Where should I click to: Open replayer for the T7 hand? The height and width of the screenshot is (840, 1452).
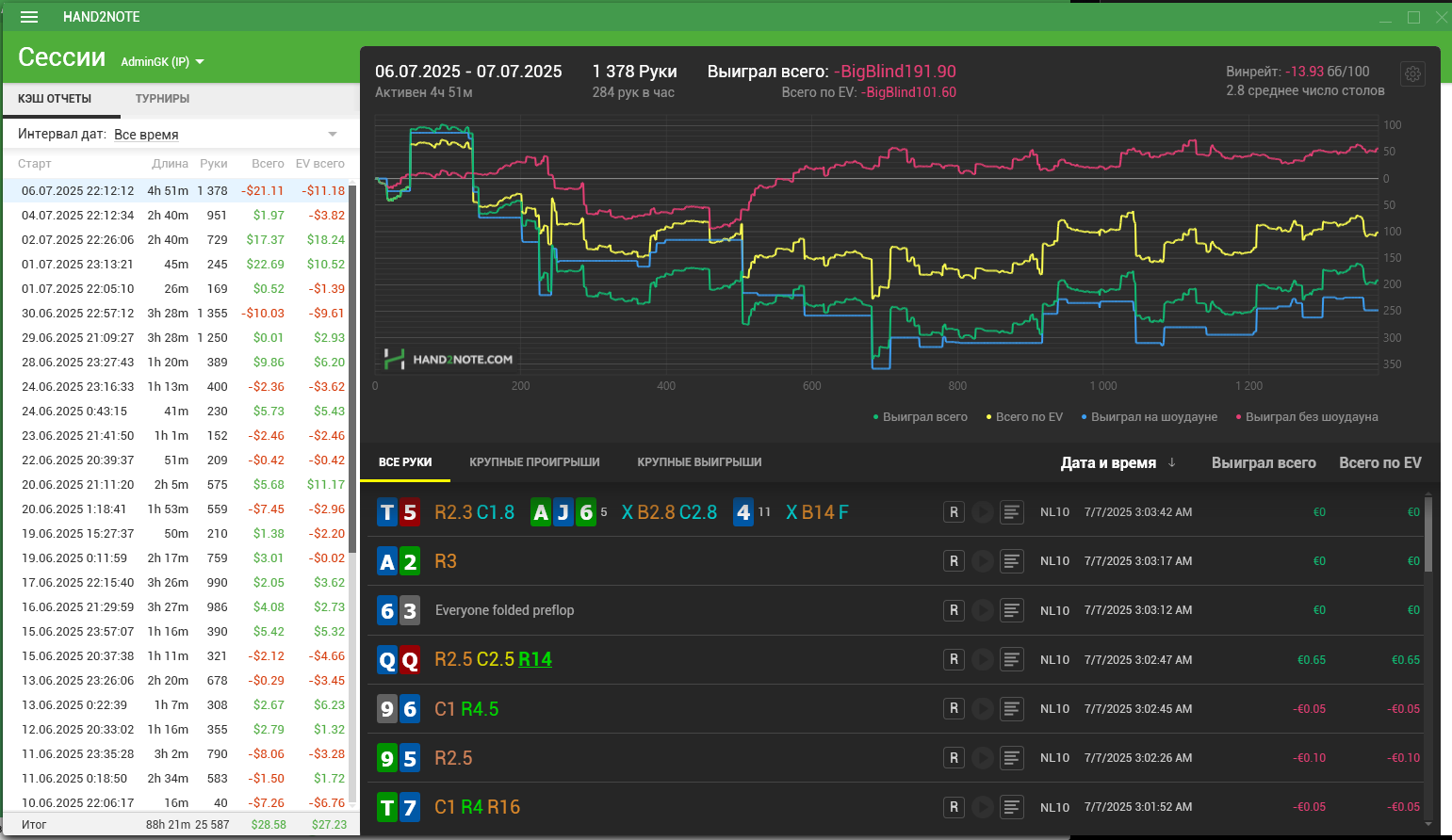[954, 807]
